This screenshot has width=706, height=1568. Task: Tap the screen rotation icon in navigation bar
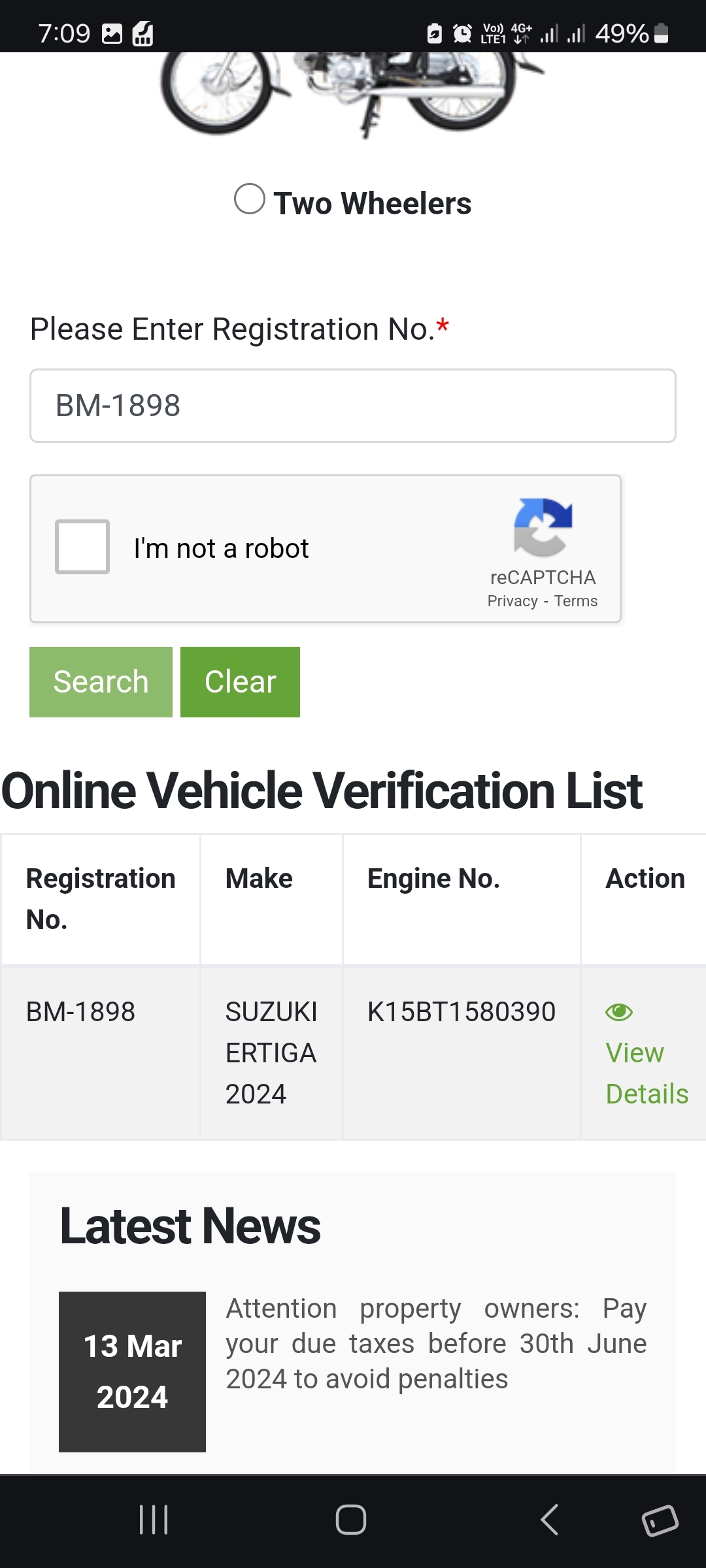pyautogui.click(x=660, y=1520)
